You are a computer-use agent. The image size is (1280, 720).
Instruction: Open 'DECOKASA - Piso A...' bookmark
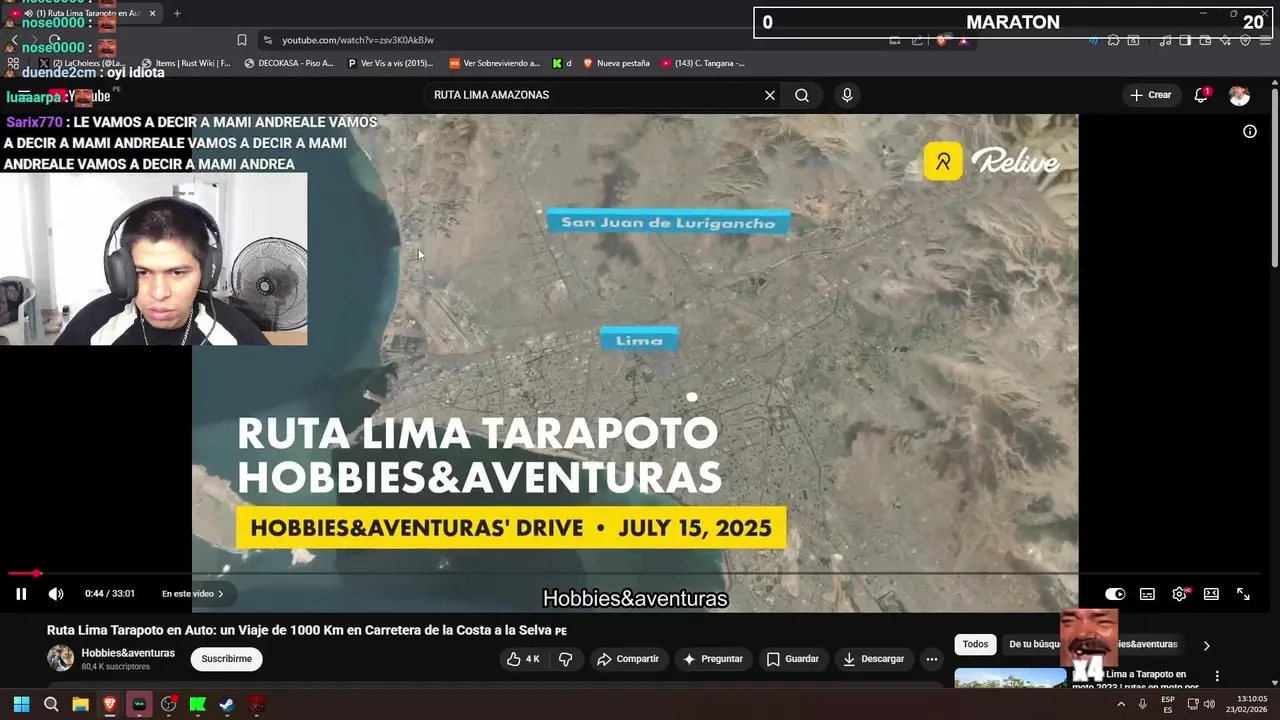[x=289, y=63]
